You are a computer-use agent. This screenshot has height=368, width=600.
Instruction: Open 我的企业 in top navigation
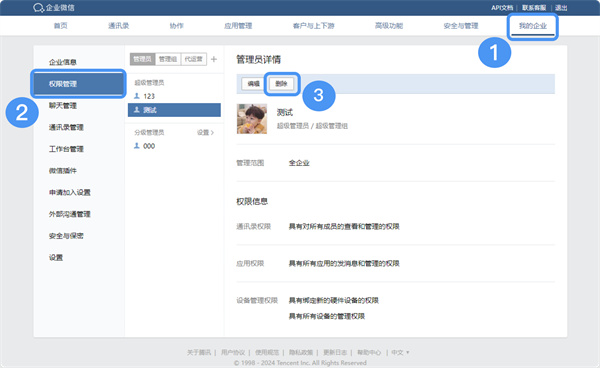point(533,26)
